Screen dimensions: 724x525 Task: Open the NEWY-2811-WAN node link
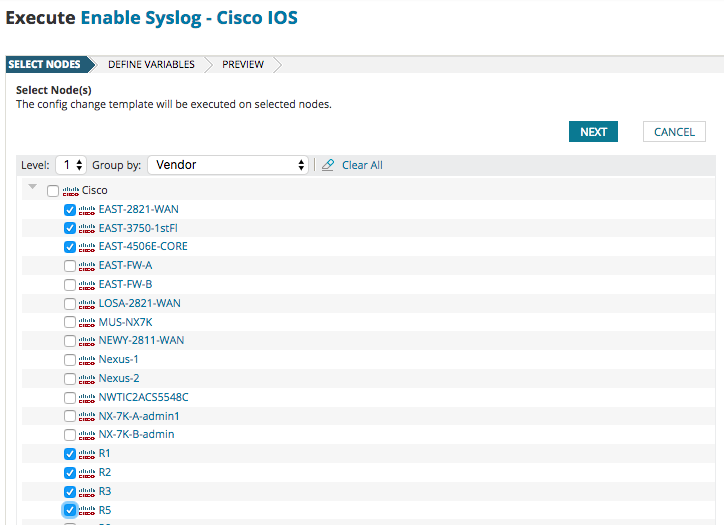point(141,341)
